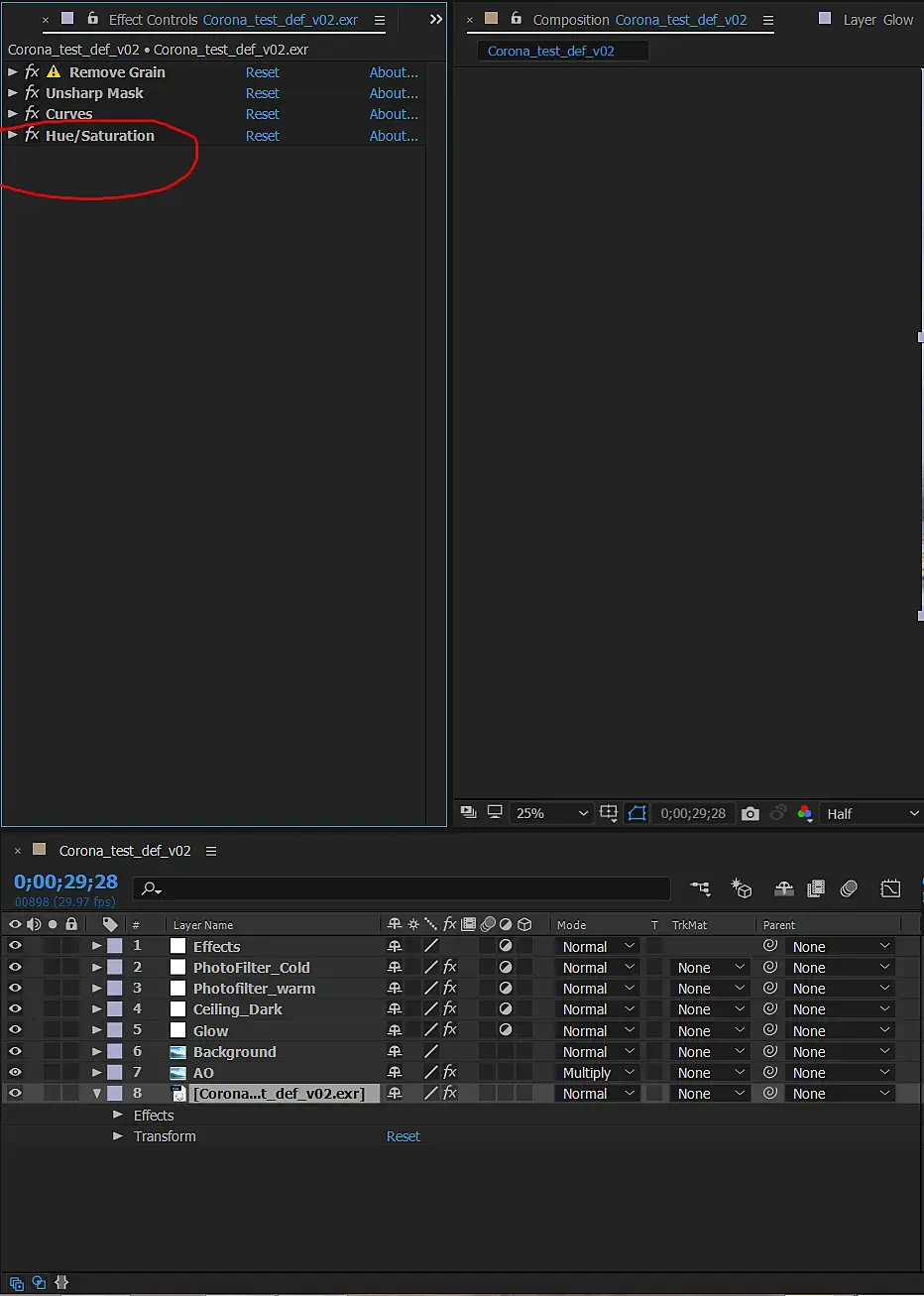Click the fx icon next to Remove Grain

tap(32, 71)
